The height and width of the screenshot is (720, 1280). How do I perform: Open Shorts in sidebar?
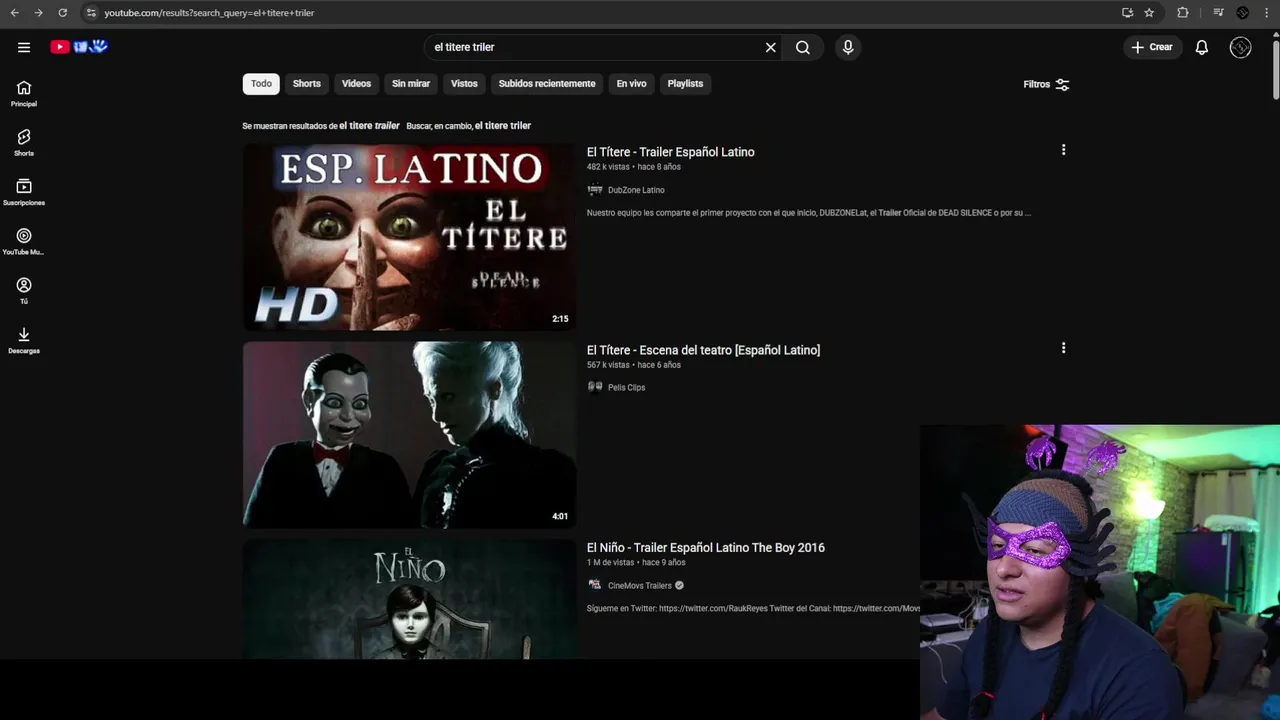(24, 143)
